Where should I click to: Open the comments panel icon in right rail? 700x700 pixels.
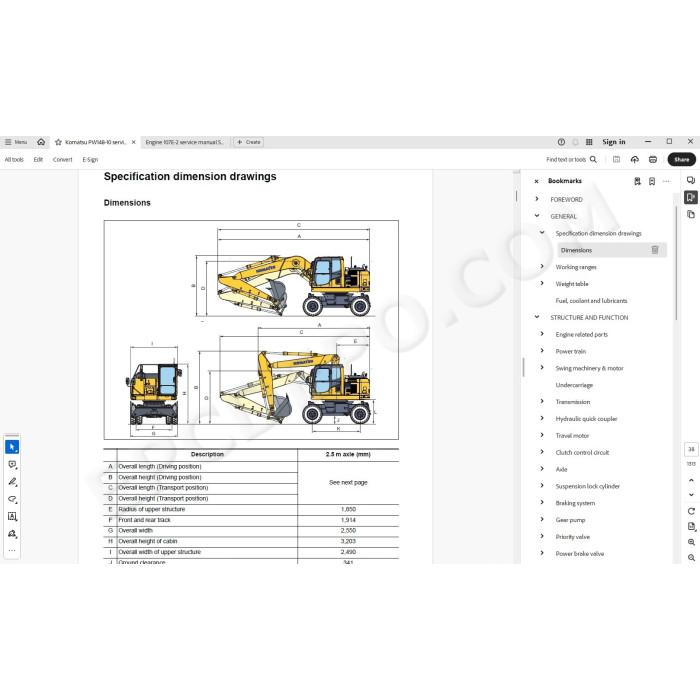tap(691, 180)
